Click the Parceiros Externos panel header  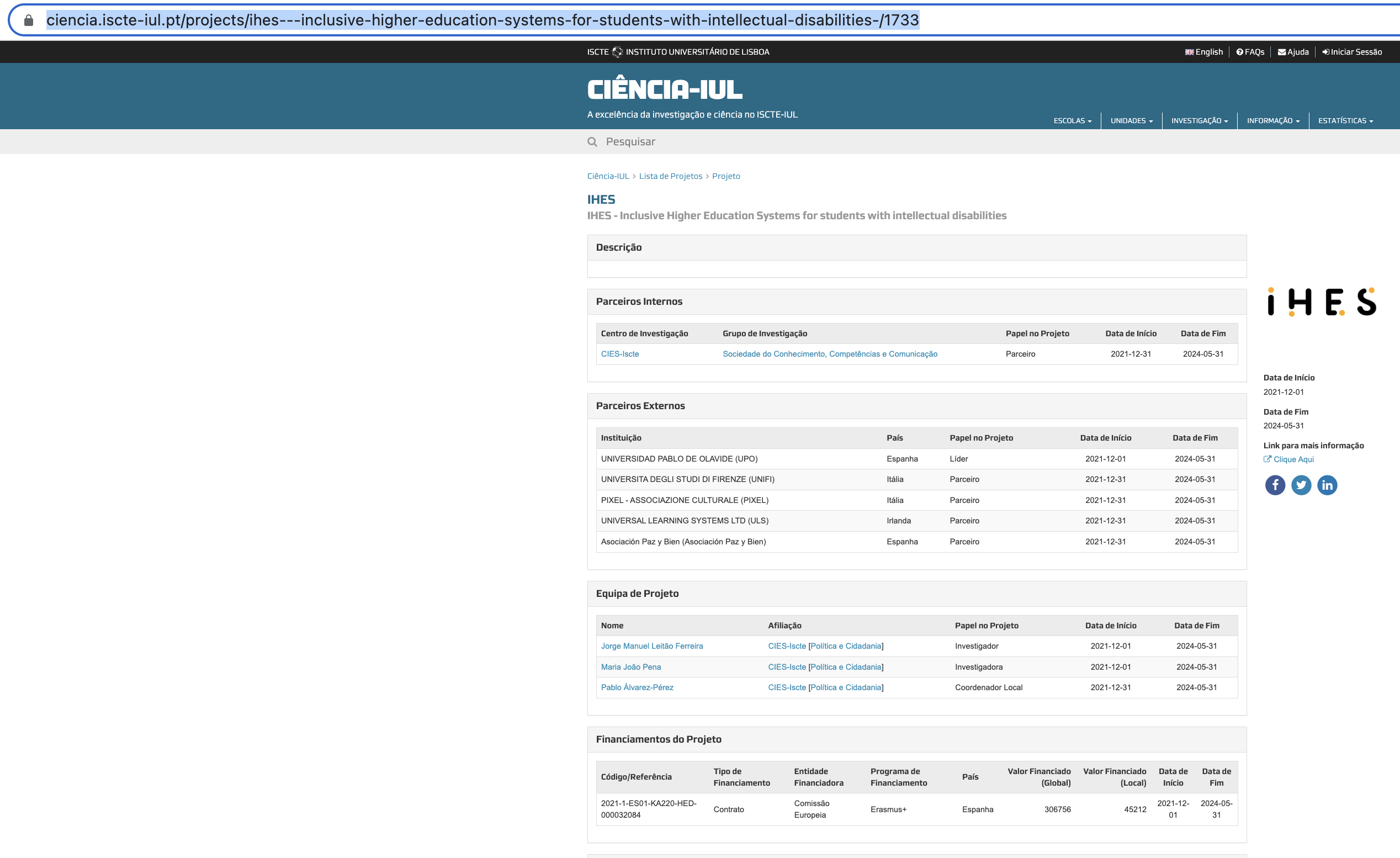(x=916, y=406)
